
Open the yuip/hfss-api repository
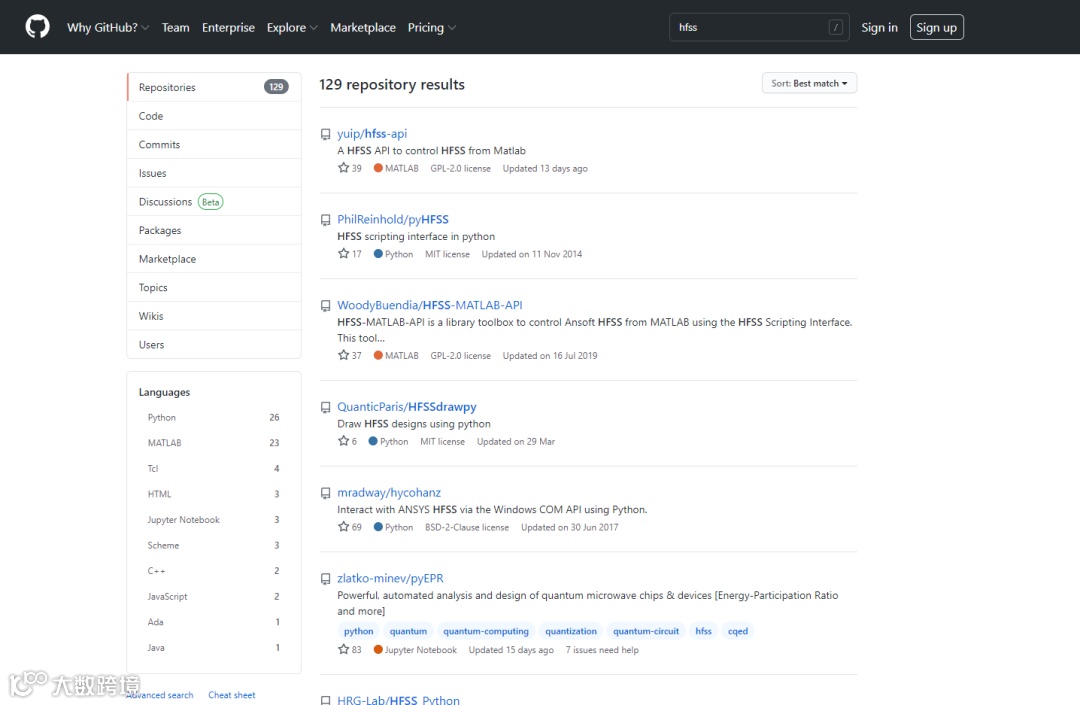point(372,134)
